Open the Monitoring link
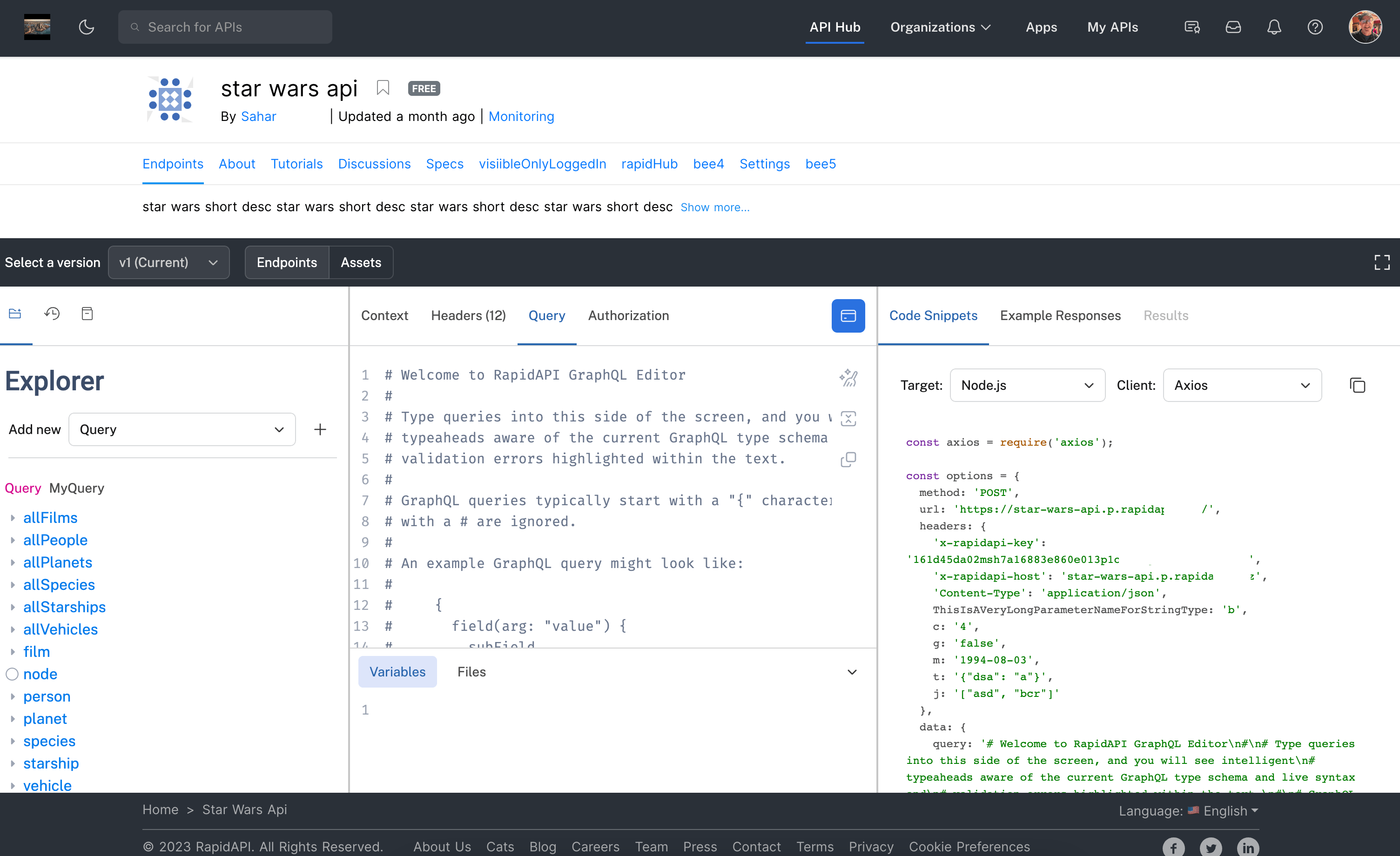 (x=521, y=116)
